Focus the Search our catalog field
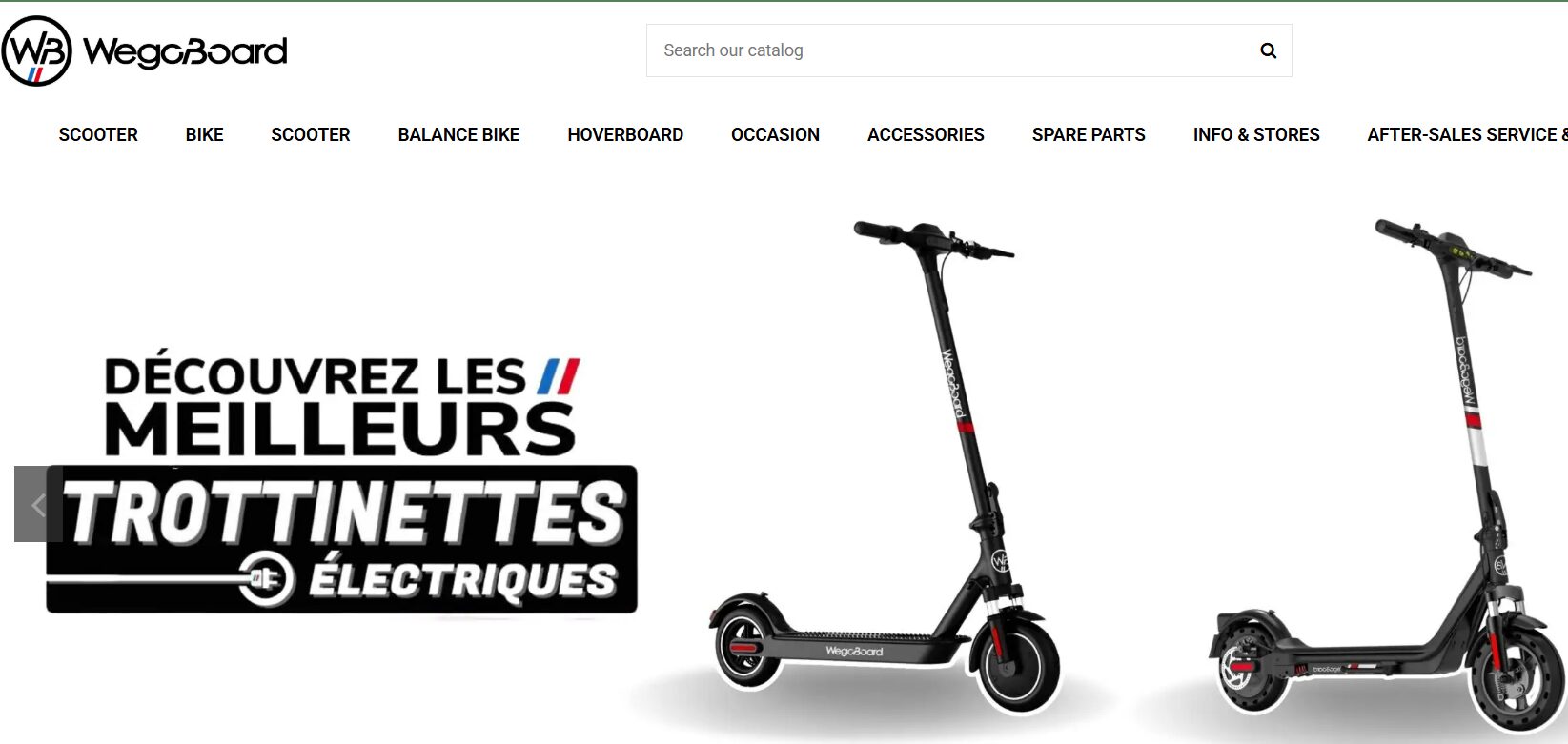The height and width of the screenshot is (744, 1568). tap(968, 50)
